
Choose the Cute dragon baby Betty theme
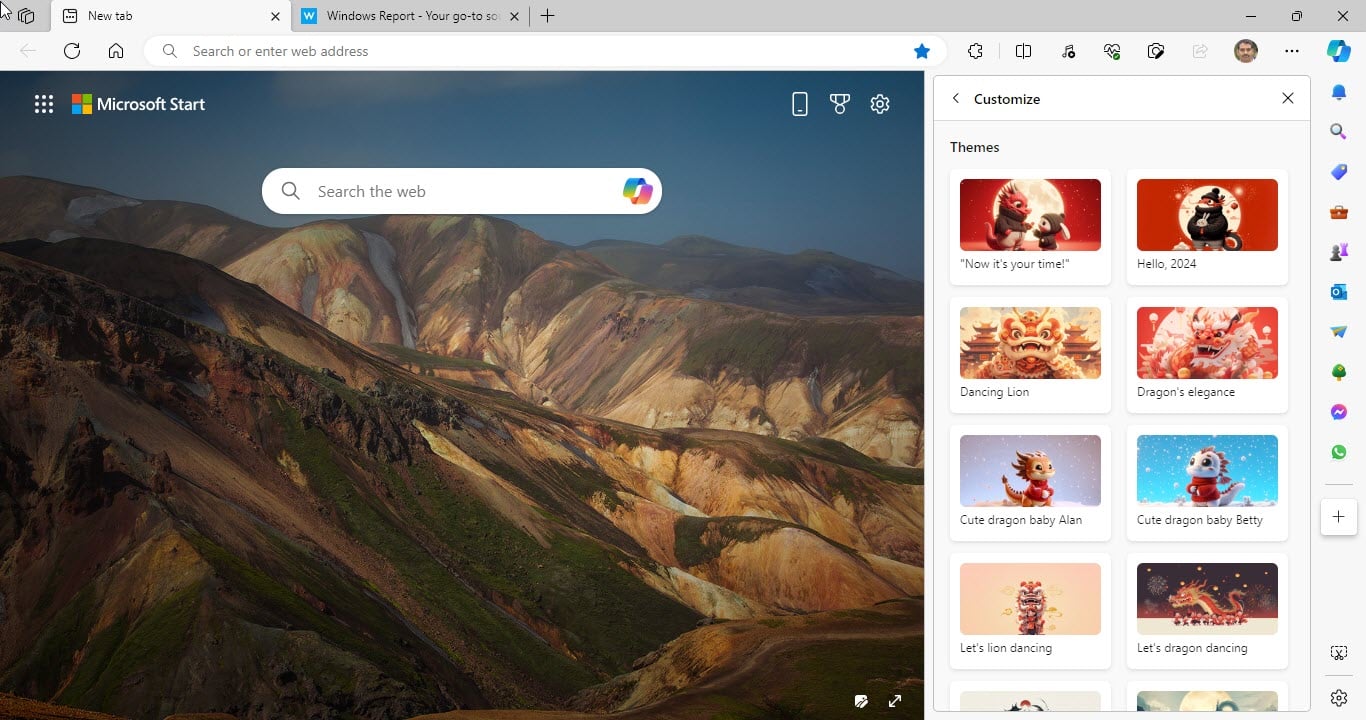(x=1207, y=483)
